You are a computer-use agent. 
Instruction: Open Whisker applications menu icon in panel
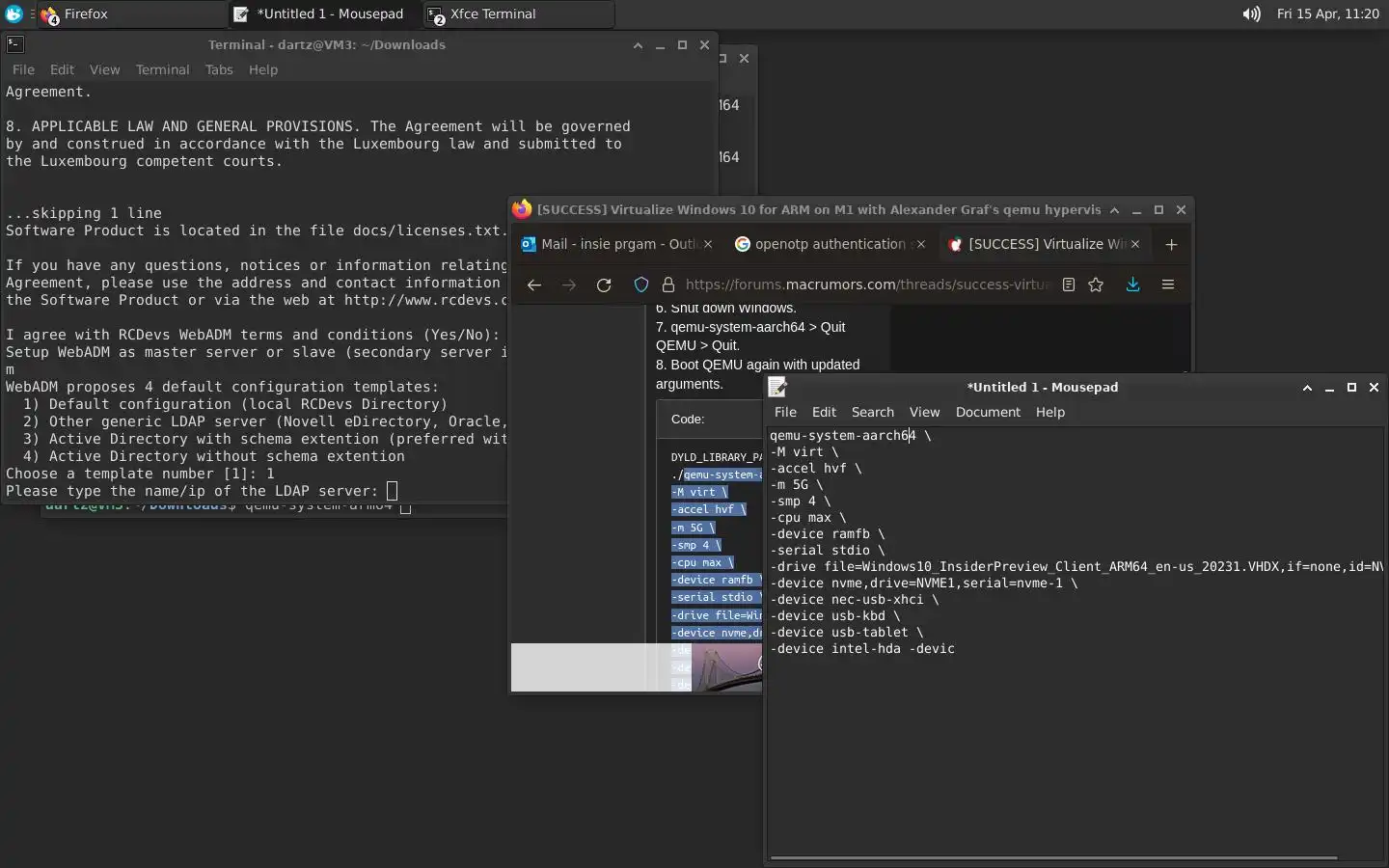pyautogui.click(x=14, y=14)
